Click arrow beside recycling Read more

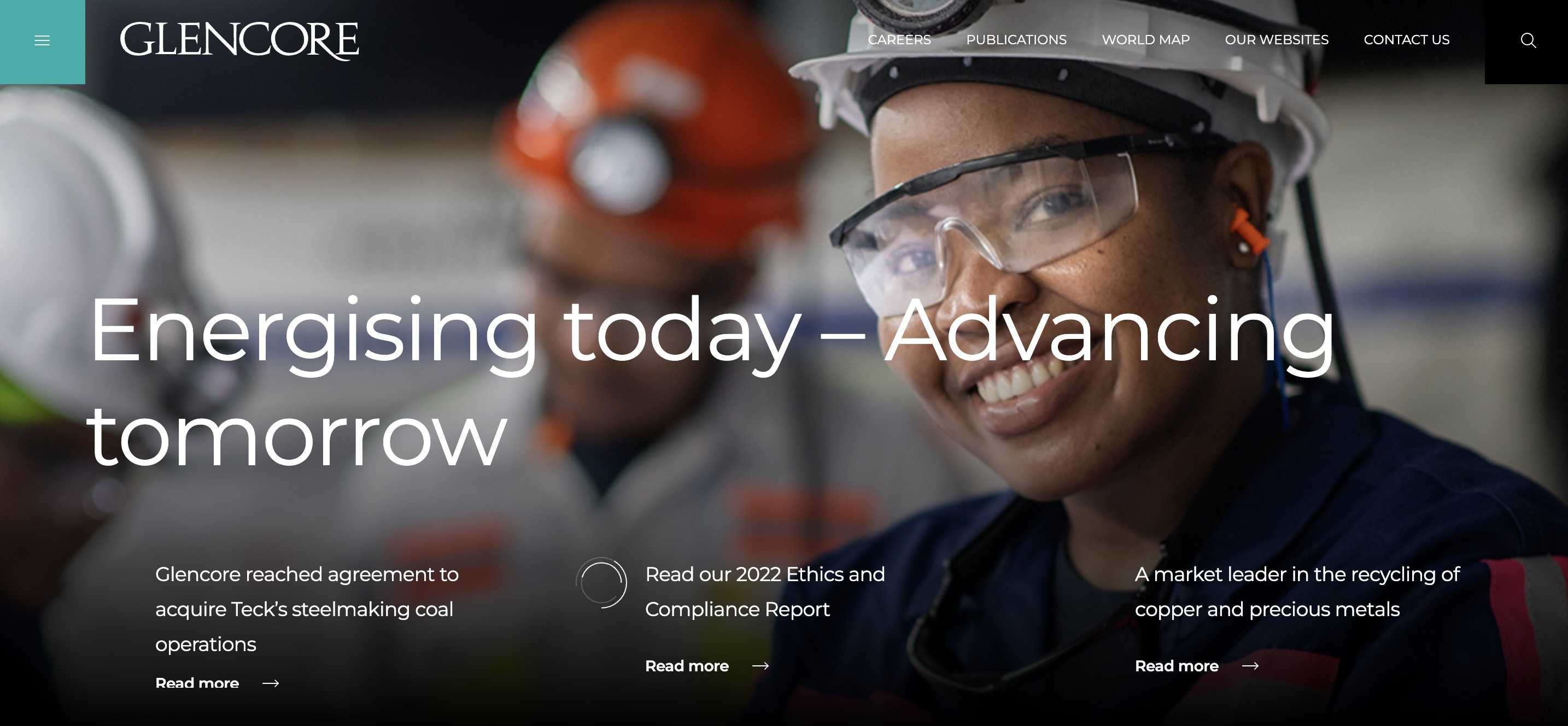click(1250, 666)
